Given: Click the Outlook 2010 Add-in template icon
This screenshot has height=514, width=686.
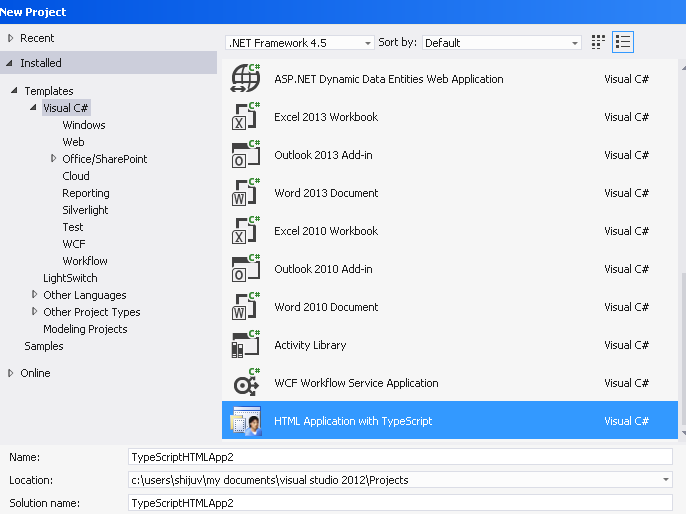Looking at the screenshot, I should coord(245,269).
